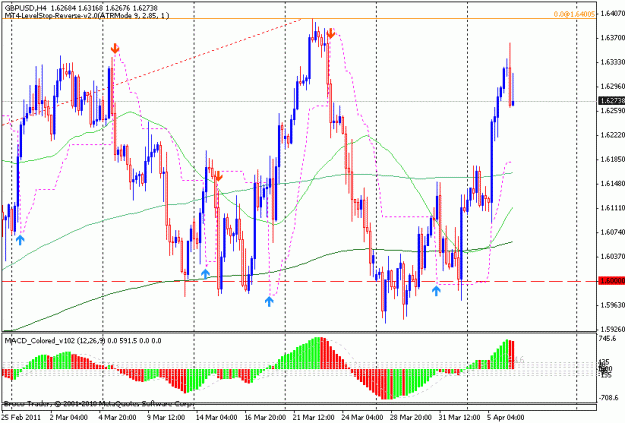
Task: Click the 1.60370 price axis label
Action: tap(612, 256)
